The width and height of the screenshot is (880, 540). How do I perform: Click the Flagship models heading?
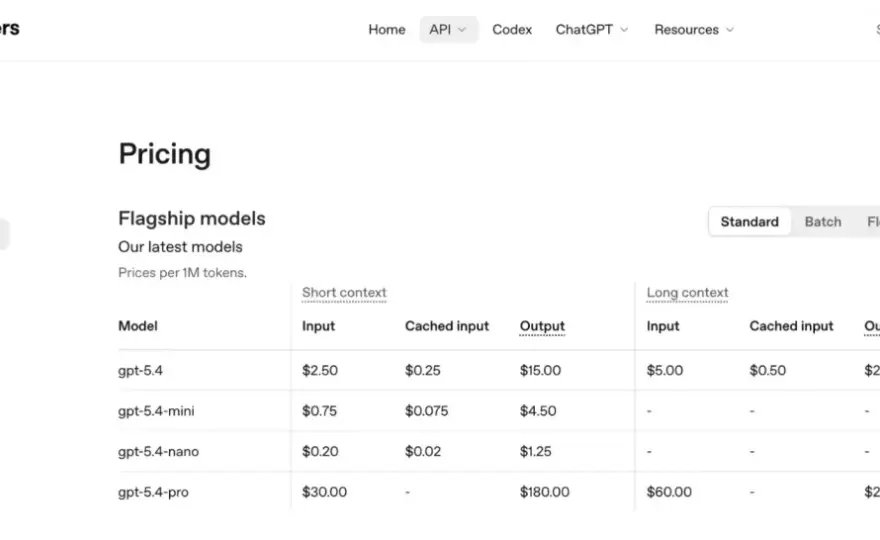191,218
